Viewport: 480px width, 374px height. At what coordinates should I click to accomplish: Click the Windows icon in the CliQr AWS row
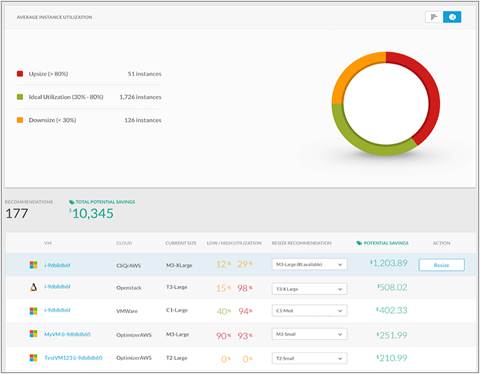[x=33, y=265]
